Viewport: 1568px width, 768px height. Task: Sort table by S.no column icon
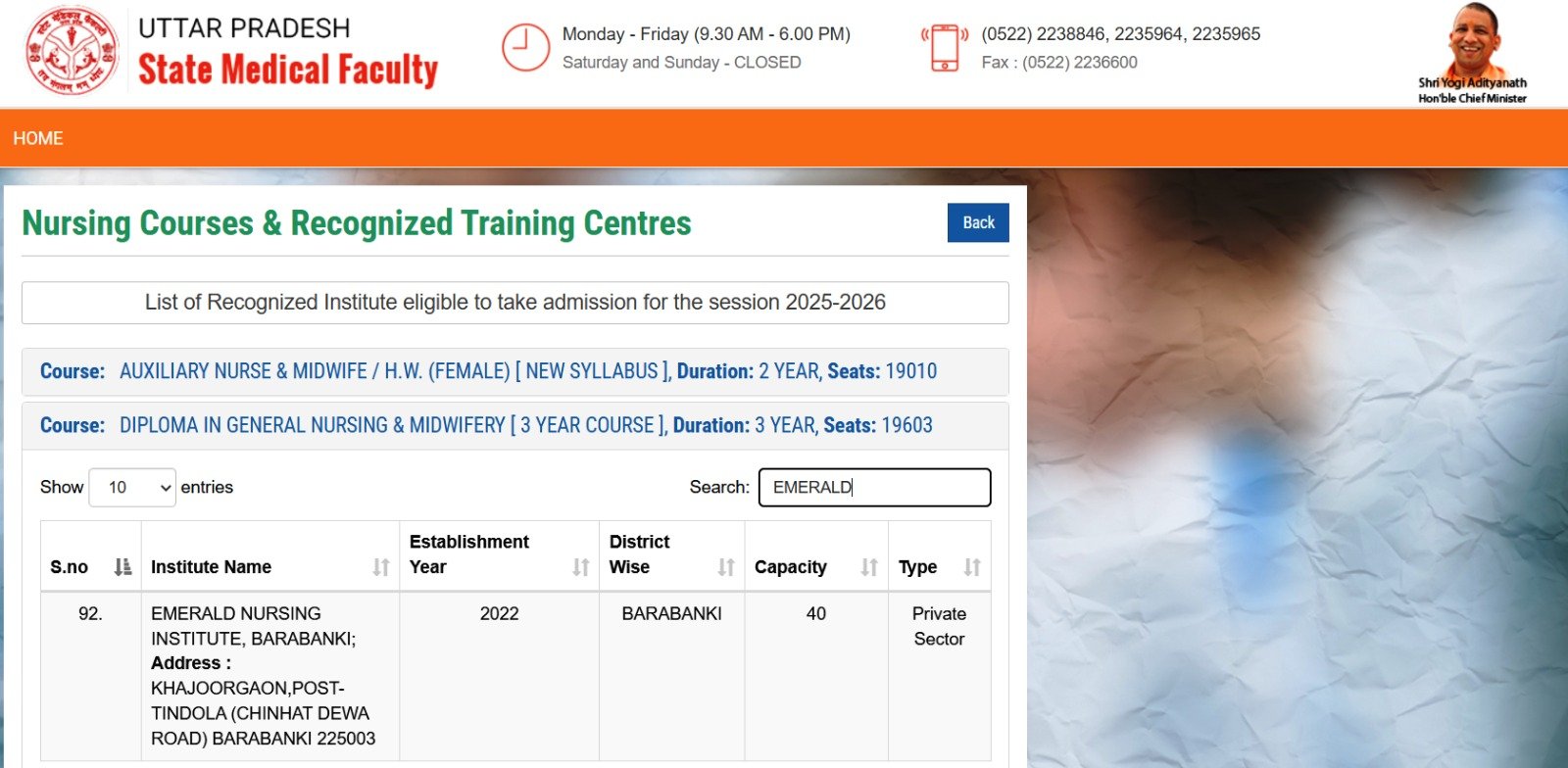122,567
